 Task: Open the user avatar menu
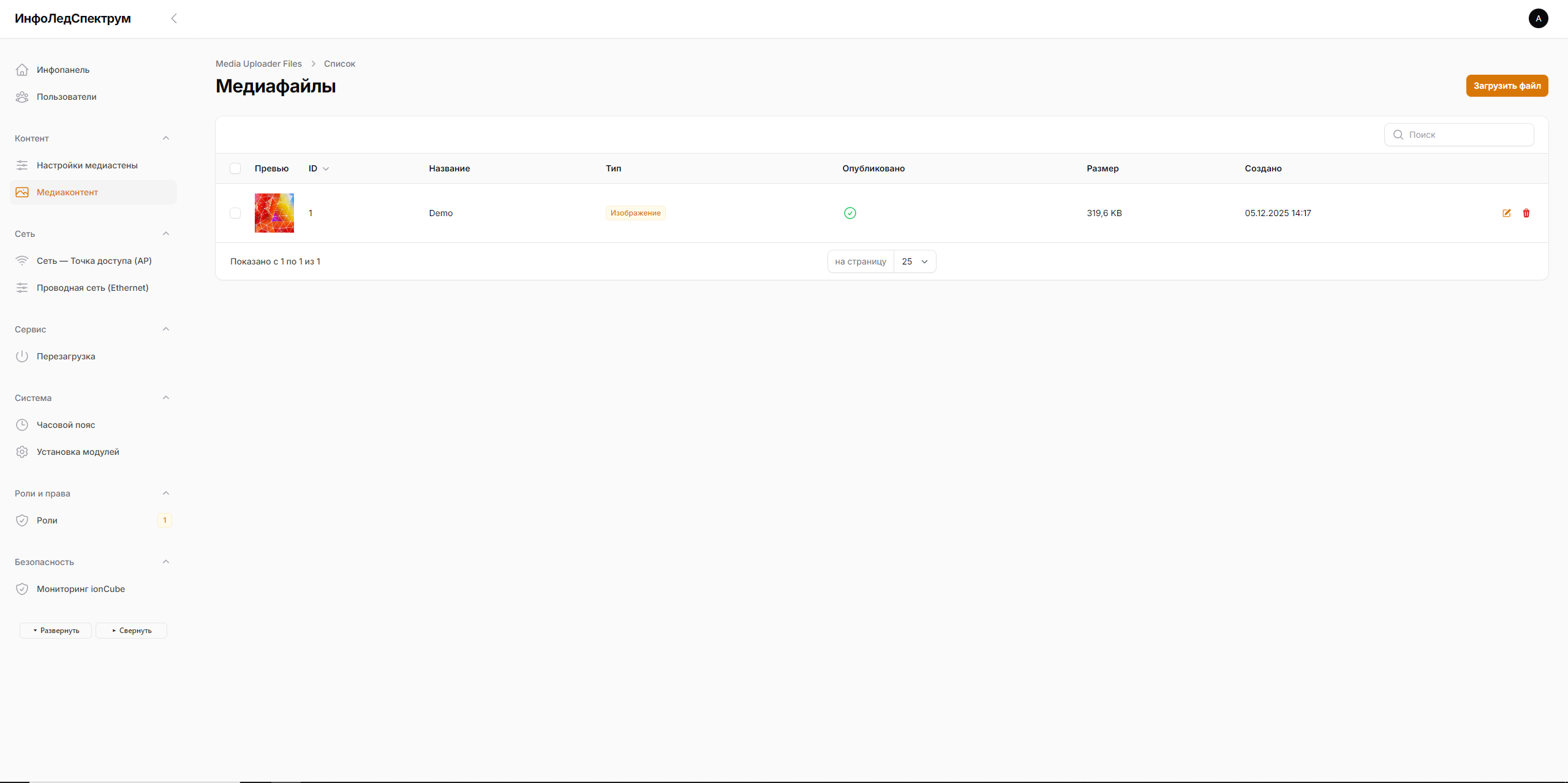coord(1538,18)
